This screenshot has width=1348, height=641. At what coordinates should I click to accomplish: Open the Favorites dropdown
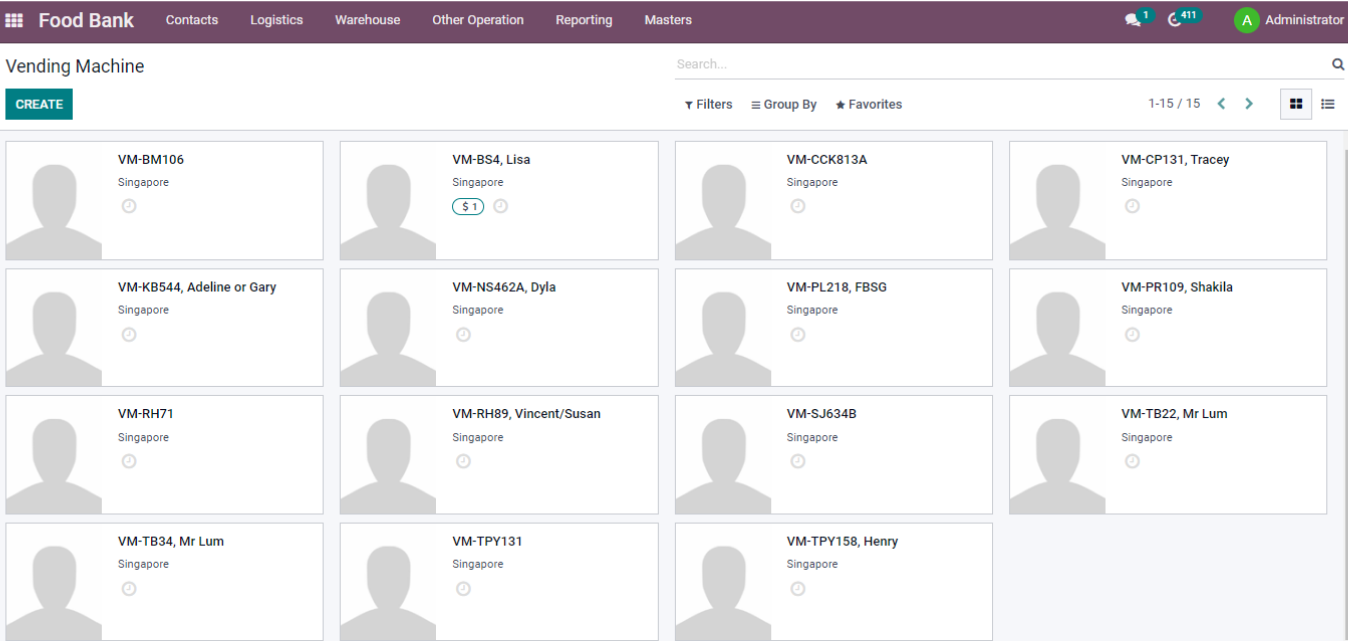(x=869, y=104)
